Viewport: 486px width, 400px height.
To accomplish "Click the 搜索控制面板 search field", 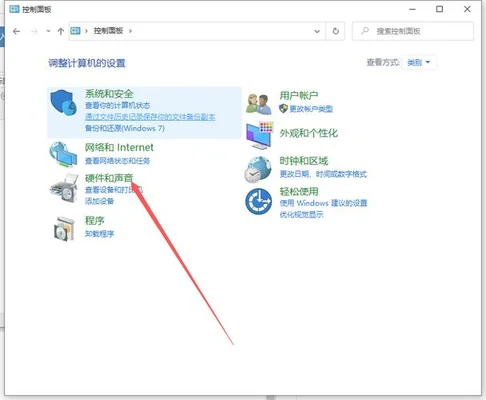I will click(x=413, y=31).
